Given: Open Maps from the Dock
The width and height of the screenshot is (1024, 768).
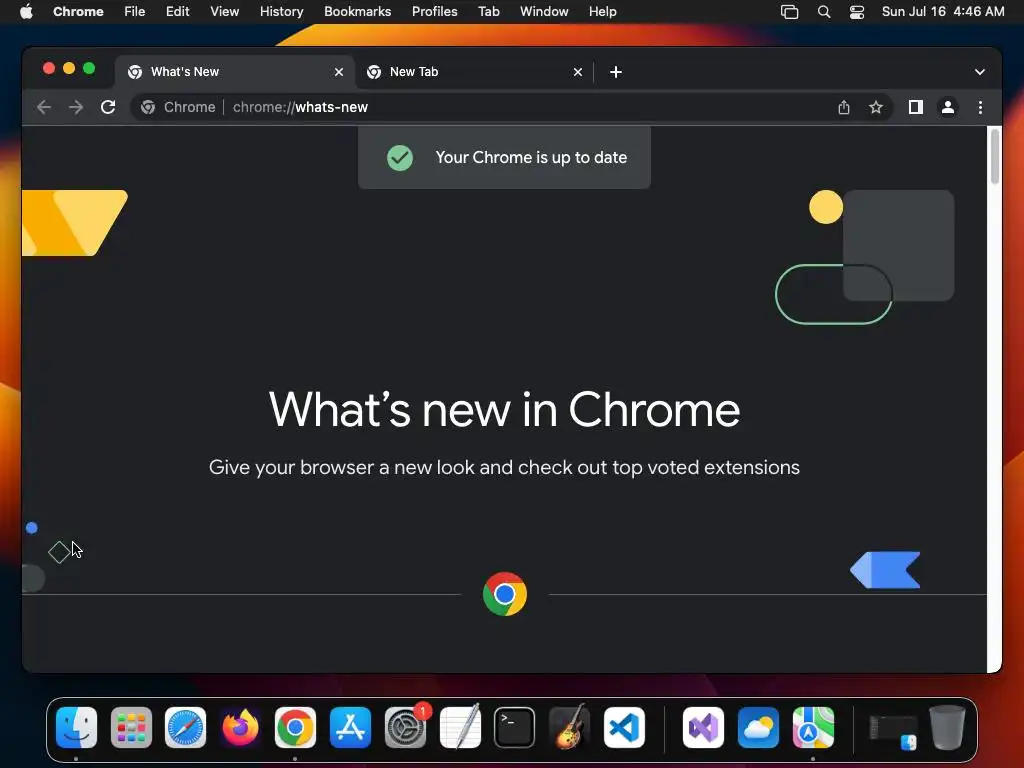Looking at the screenshot, I should pos(813,728).
